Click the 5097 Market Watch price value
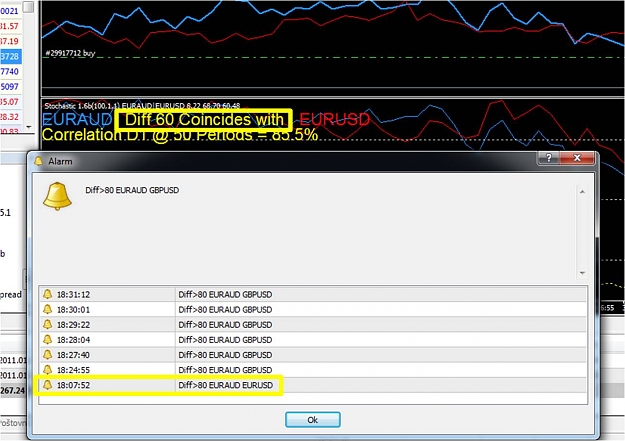The width and height of the screenshot is (625, 441). (10, 87)
